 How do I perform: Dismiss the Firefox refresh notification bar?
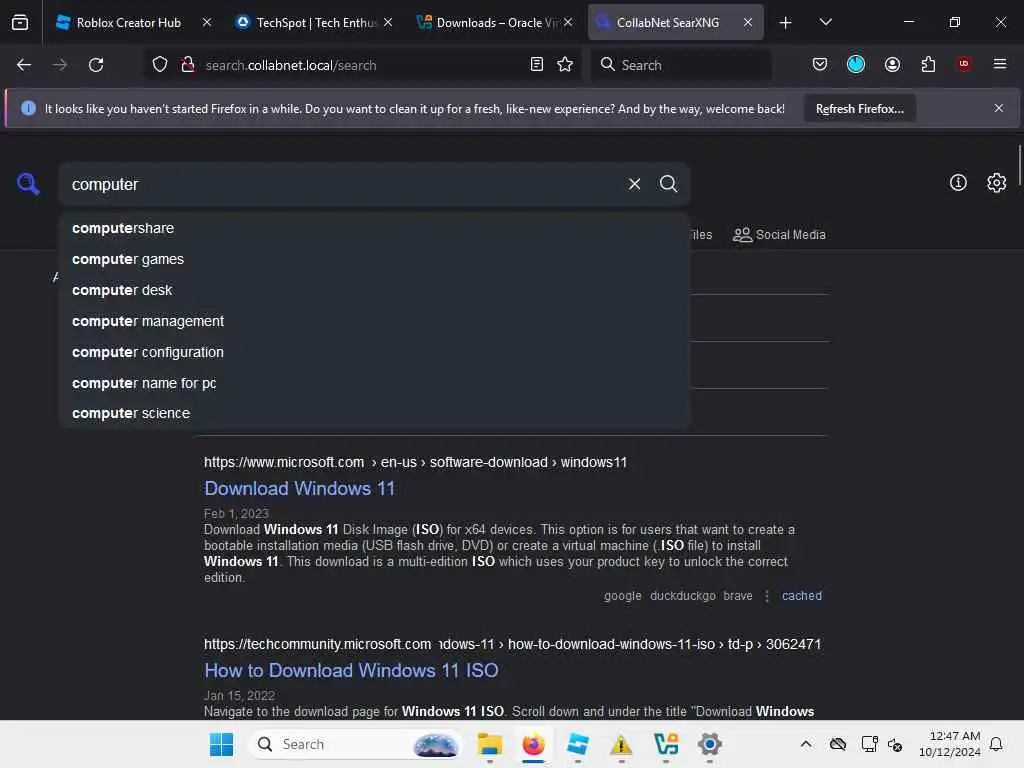tap(999, 108)
